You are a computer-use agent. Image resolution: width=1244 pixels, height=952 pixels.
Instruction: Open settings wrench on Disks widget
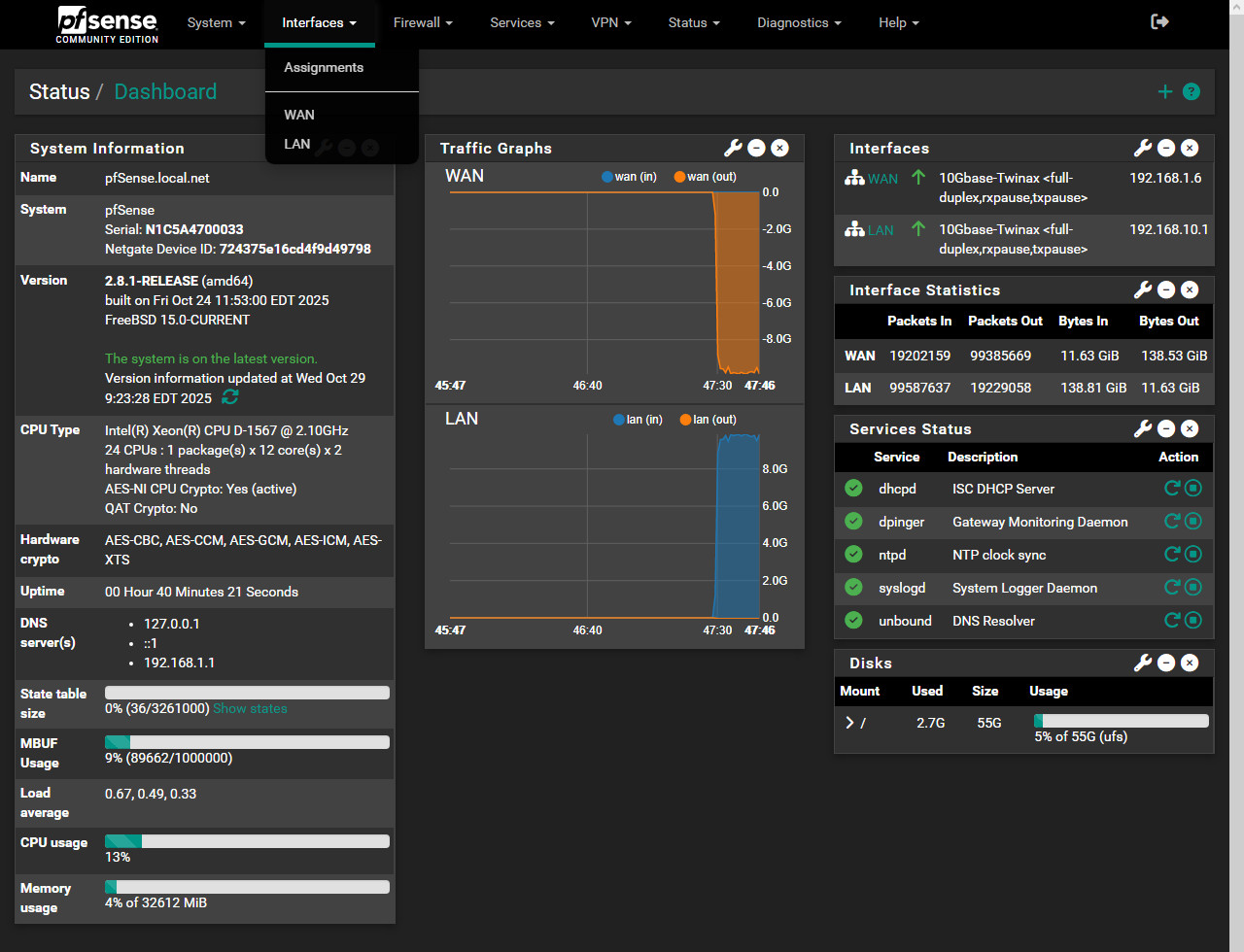(1143, 663)
